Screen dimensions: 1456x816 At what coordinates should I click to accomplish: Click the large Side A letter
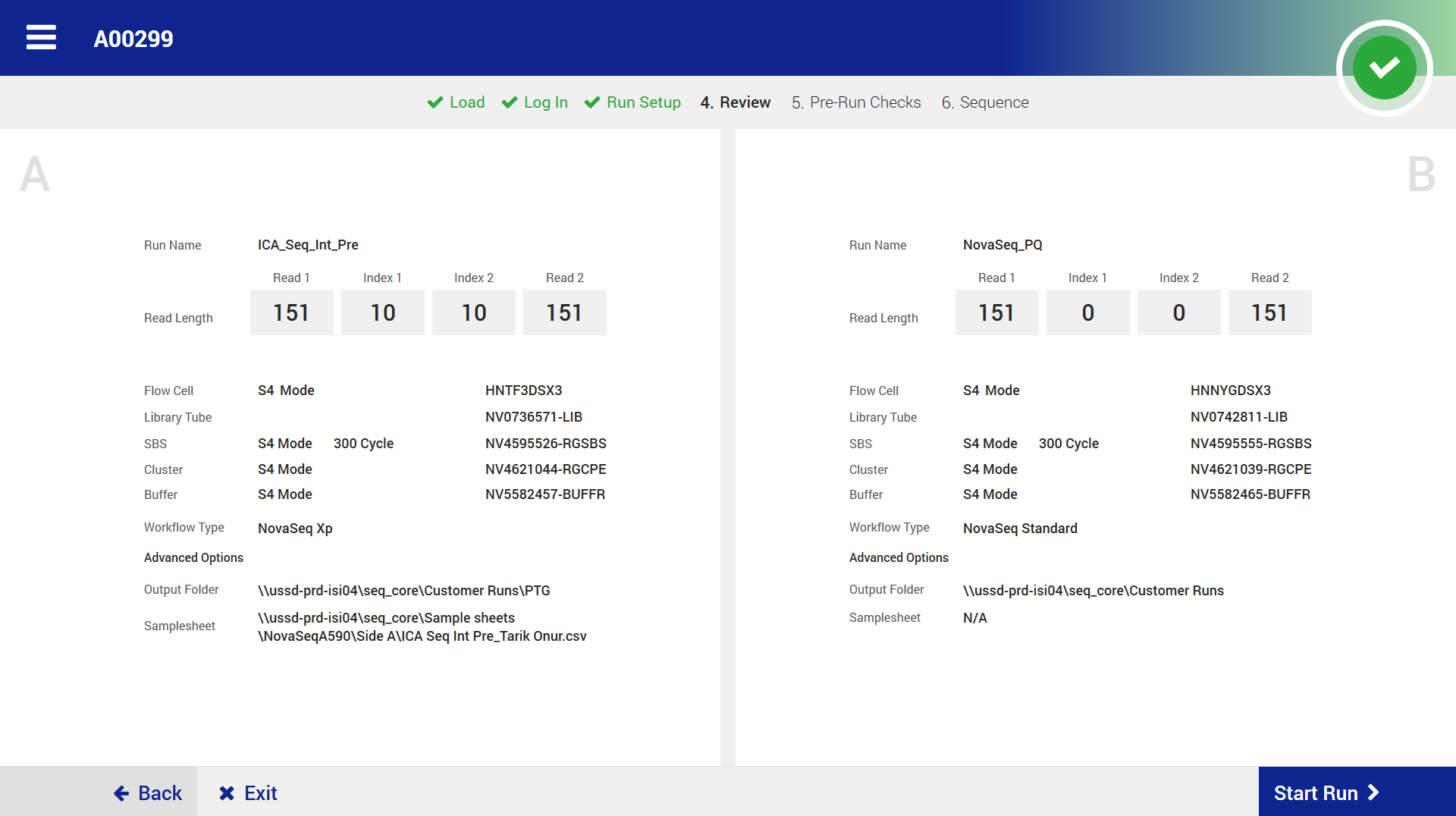[x=35, y=174]
